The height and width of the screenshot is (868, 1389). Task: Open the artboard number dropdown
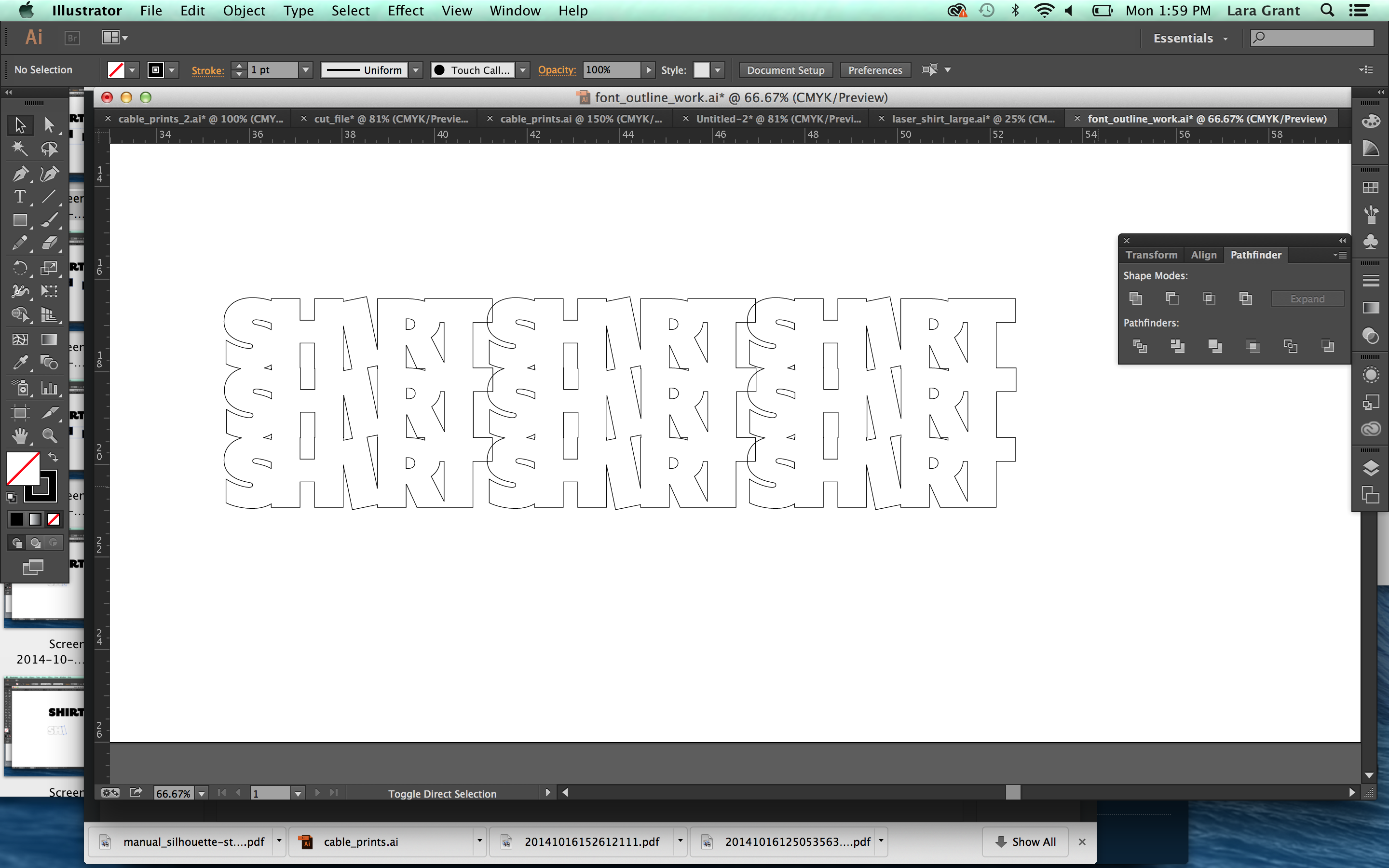click(x=297, y=793)
